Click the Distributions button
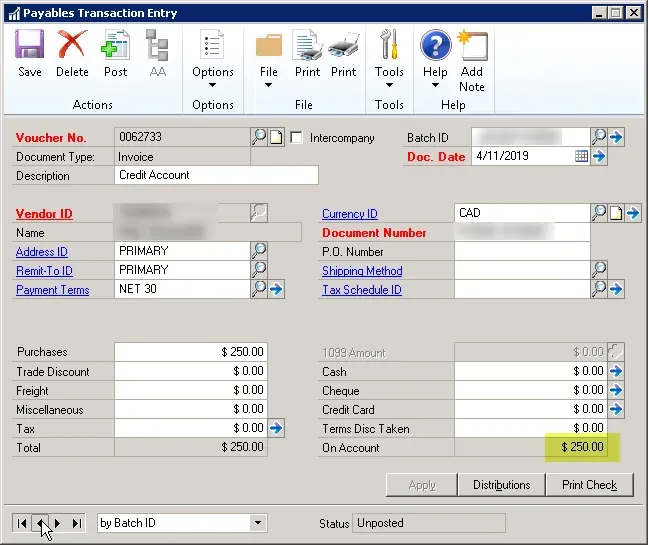Viewport: 648px width, 545px height. coord(502,485)
